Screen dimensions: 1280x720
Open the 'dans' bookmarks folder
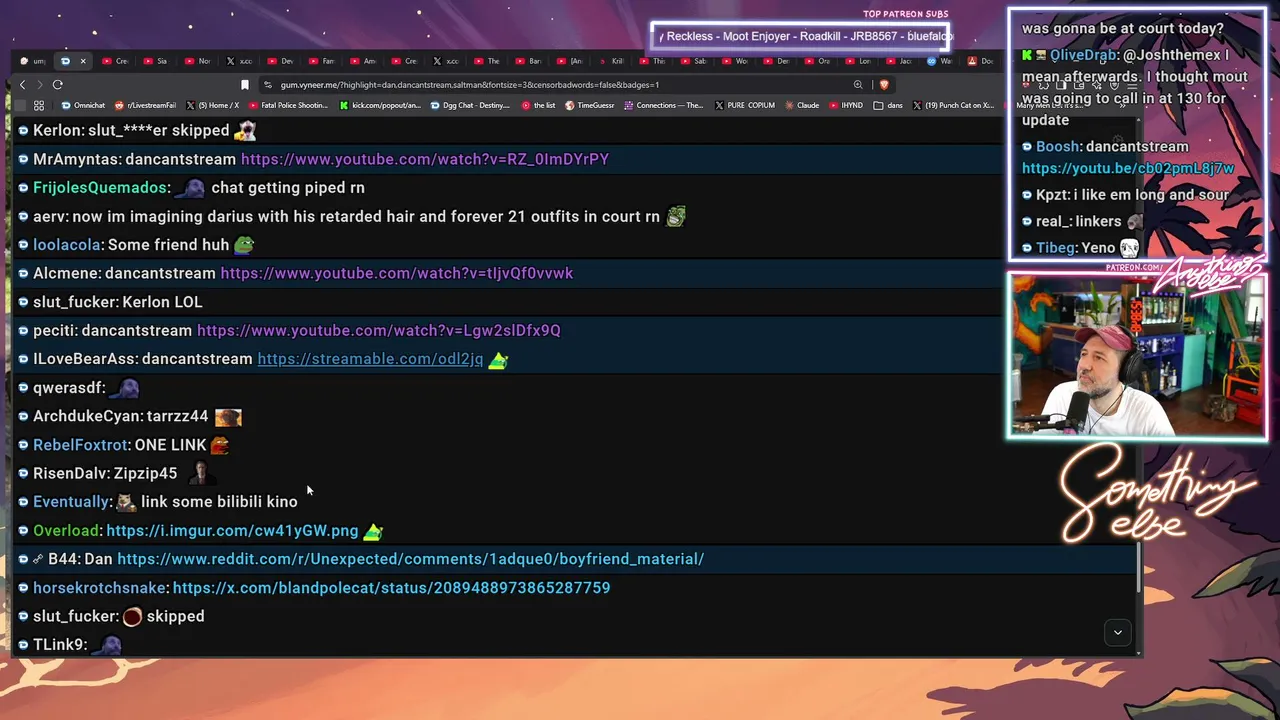pos(888,105)
